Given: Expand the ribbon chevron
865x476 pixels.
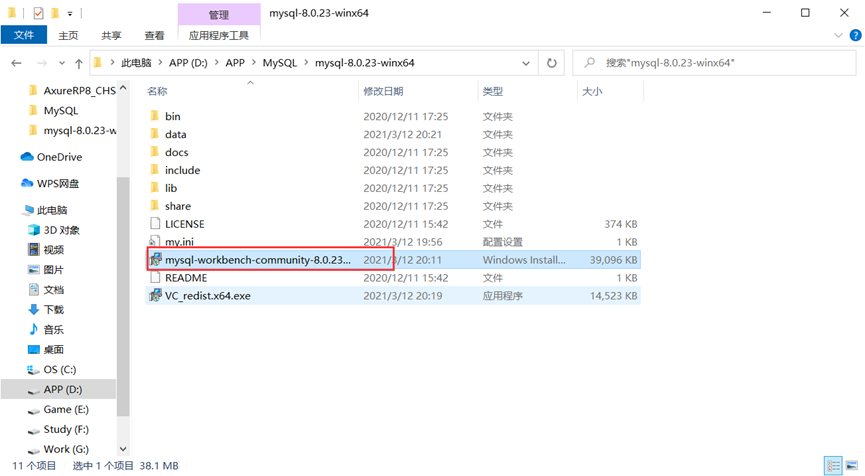Looking at the screenshot, I should tap(838, 35).
